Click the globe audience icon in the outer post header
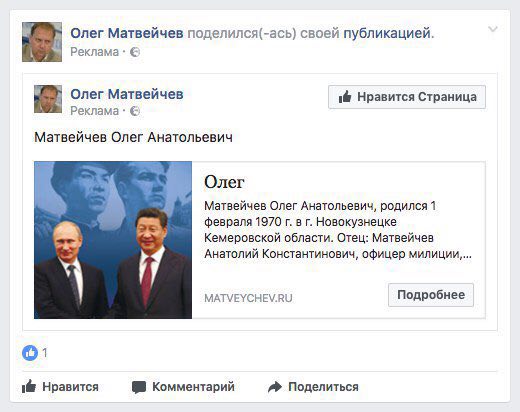Viewport: 520px width, 412px height. [135, 52]
